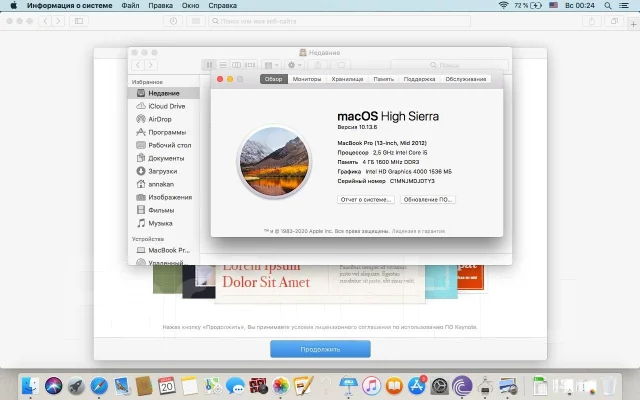Open the Правка menu

click(x=160, y=5)
